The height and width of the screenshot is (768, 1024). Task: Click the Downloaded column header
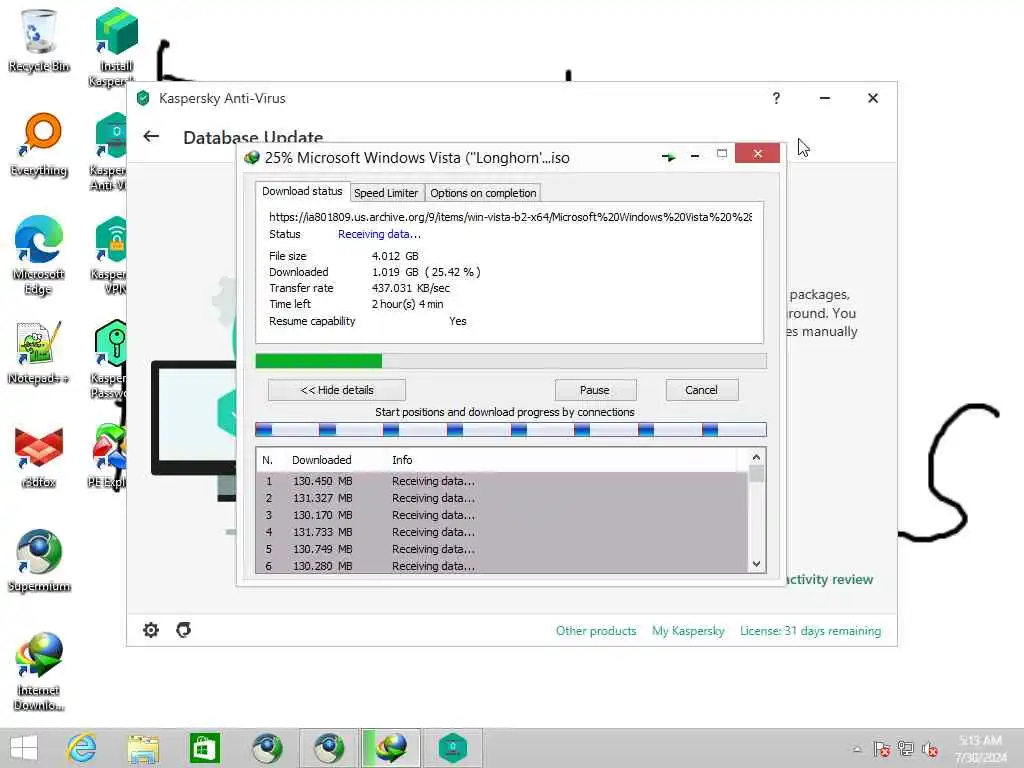pos(321,460)
